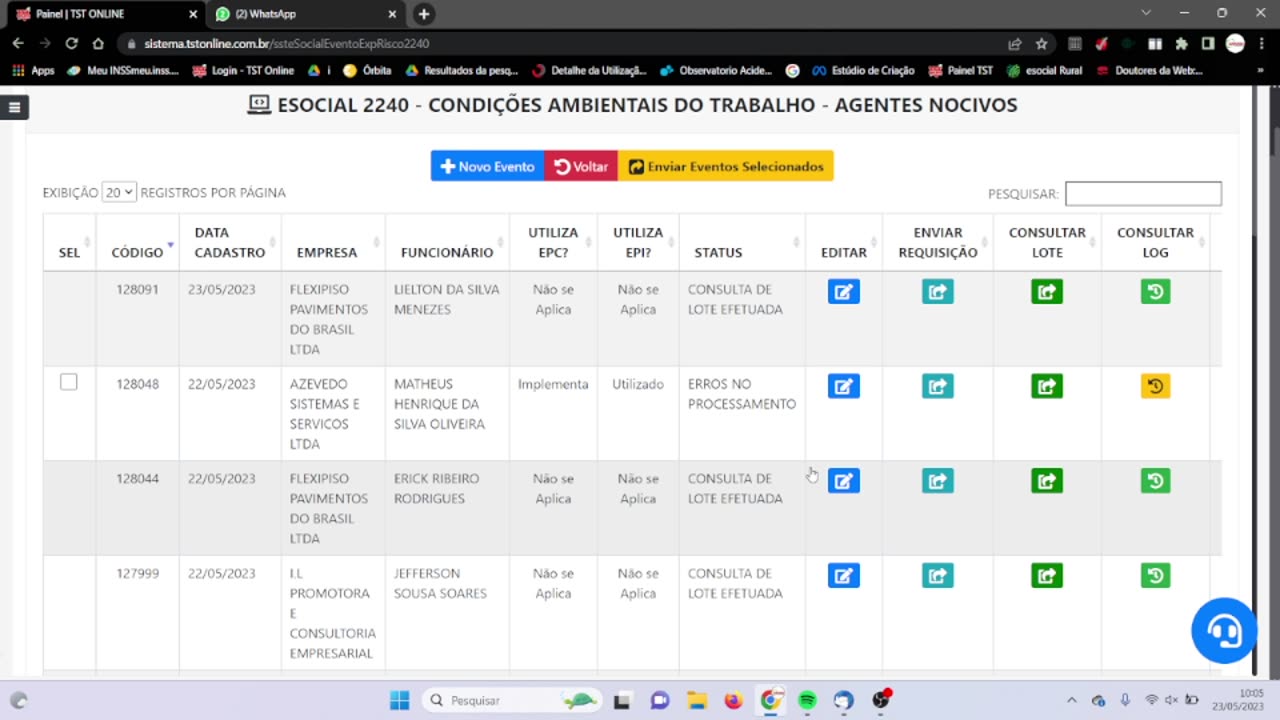Image resolution: width=1280 pixels, height=720 pixels.
Task: Open Firefox from the taskbar
Action: [x=733, y=700]
